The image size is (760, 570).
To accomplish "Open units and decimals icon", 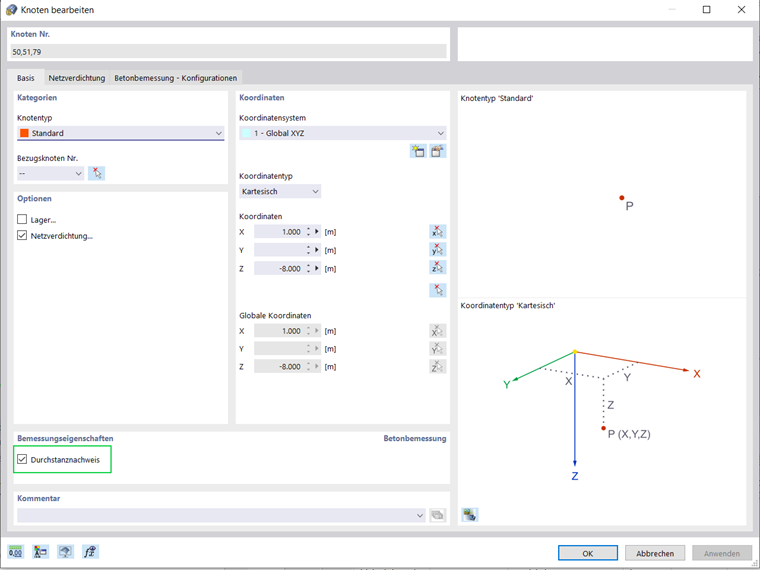I will tap(16, 552).
